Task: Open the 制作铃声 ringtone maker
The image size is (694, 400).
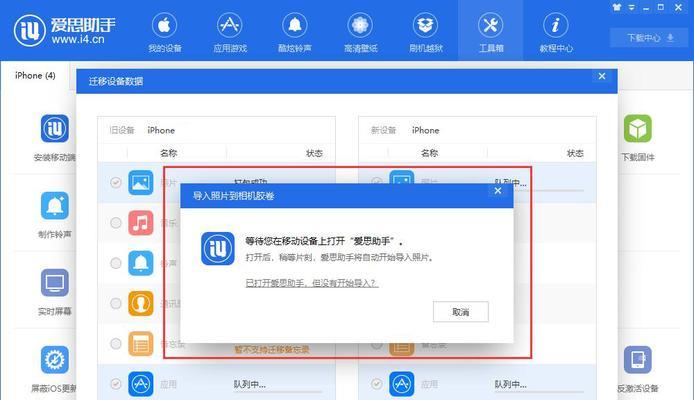Action: (54, 215)
